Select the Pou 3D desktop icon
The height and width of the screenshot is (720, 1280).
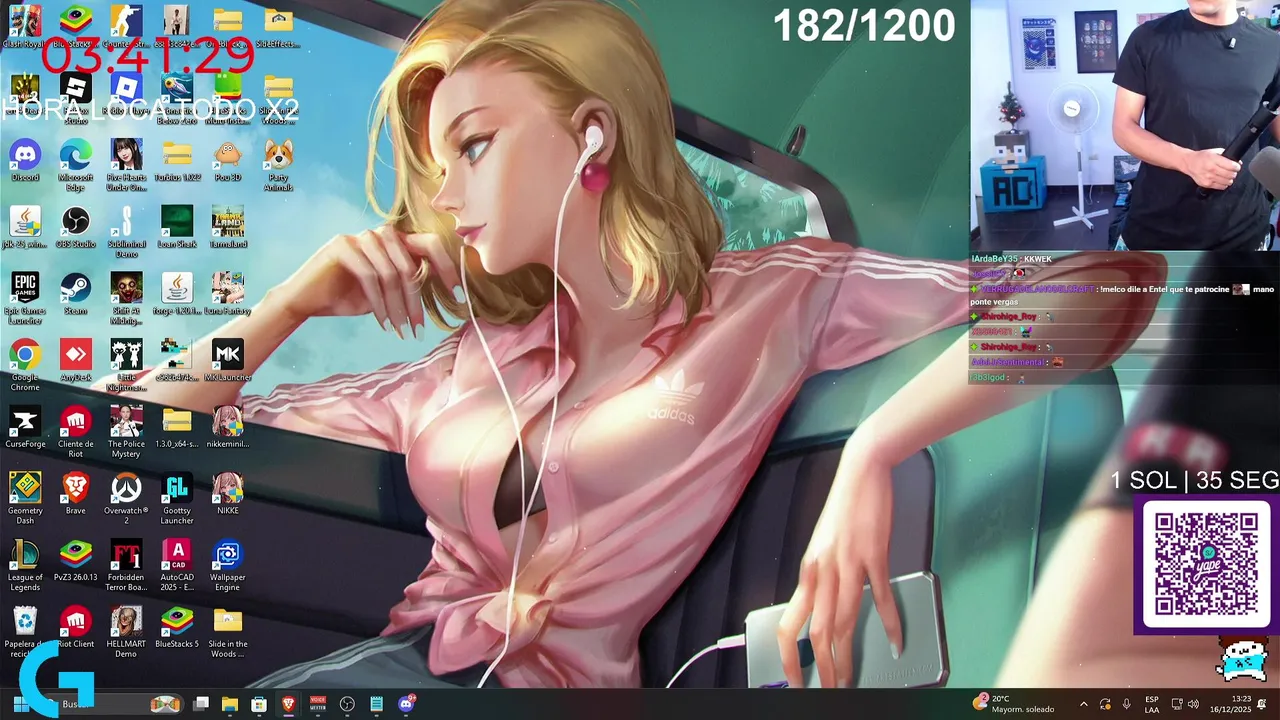[x=228, y=160]
